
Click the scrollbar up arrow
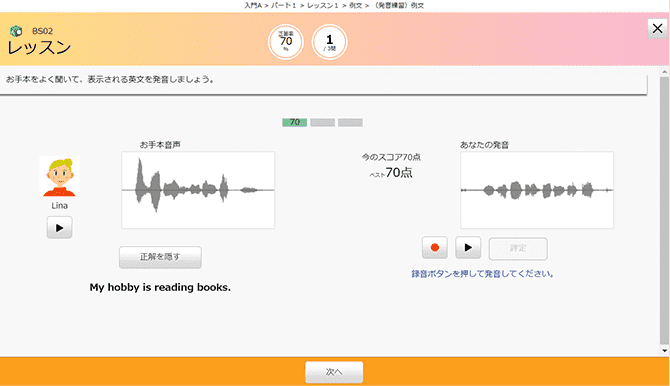tap(664, 71)
